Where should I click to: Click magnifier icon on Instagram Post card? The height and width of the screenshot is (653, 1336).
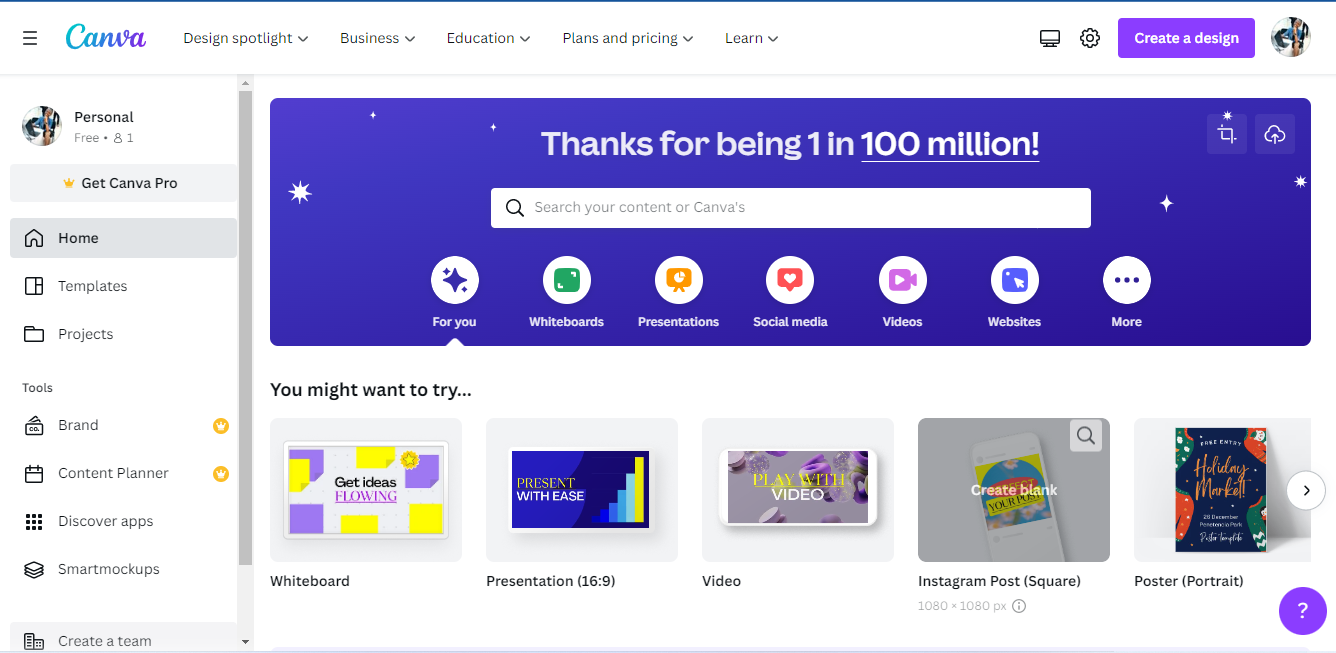pos(1086,435)
